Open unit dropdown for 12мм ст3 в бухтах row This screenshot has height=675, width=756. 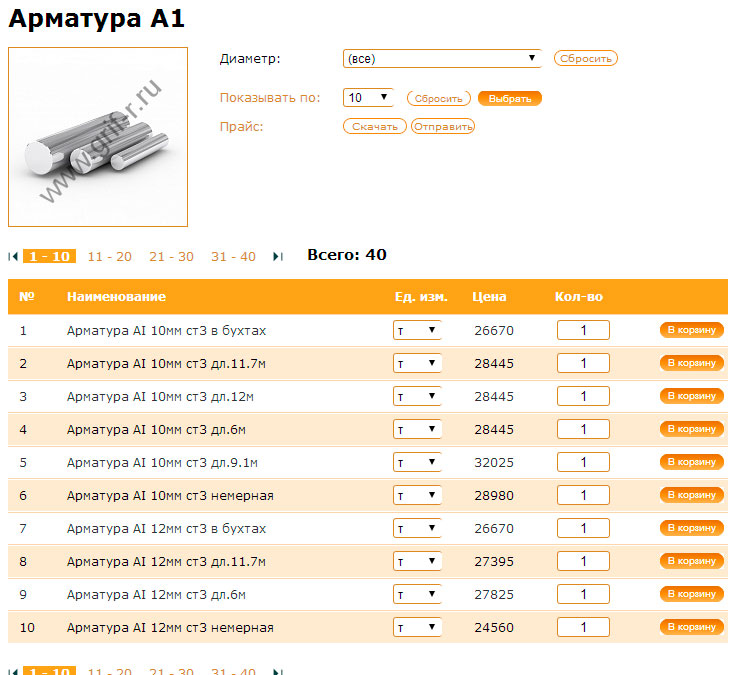pos(417,528)
